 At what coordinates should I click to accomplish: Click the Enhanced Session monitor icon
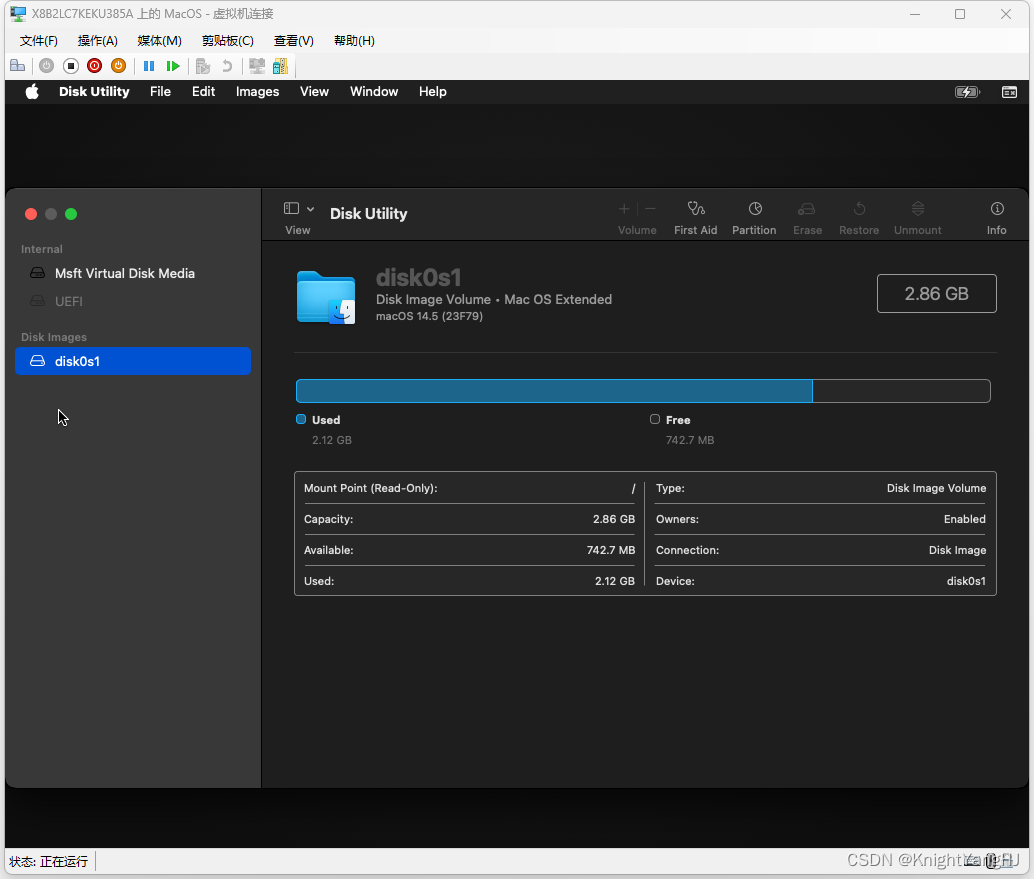click(257, 66)
